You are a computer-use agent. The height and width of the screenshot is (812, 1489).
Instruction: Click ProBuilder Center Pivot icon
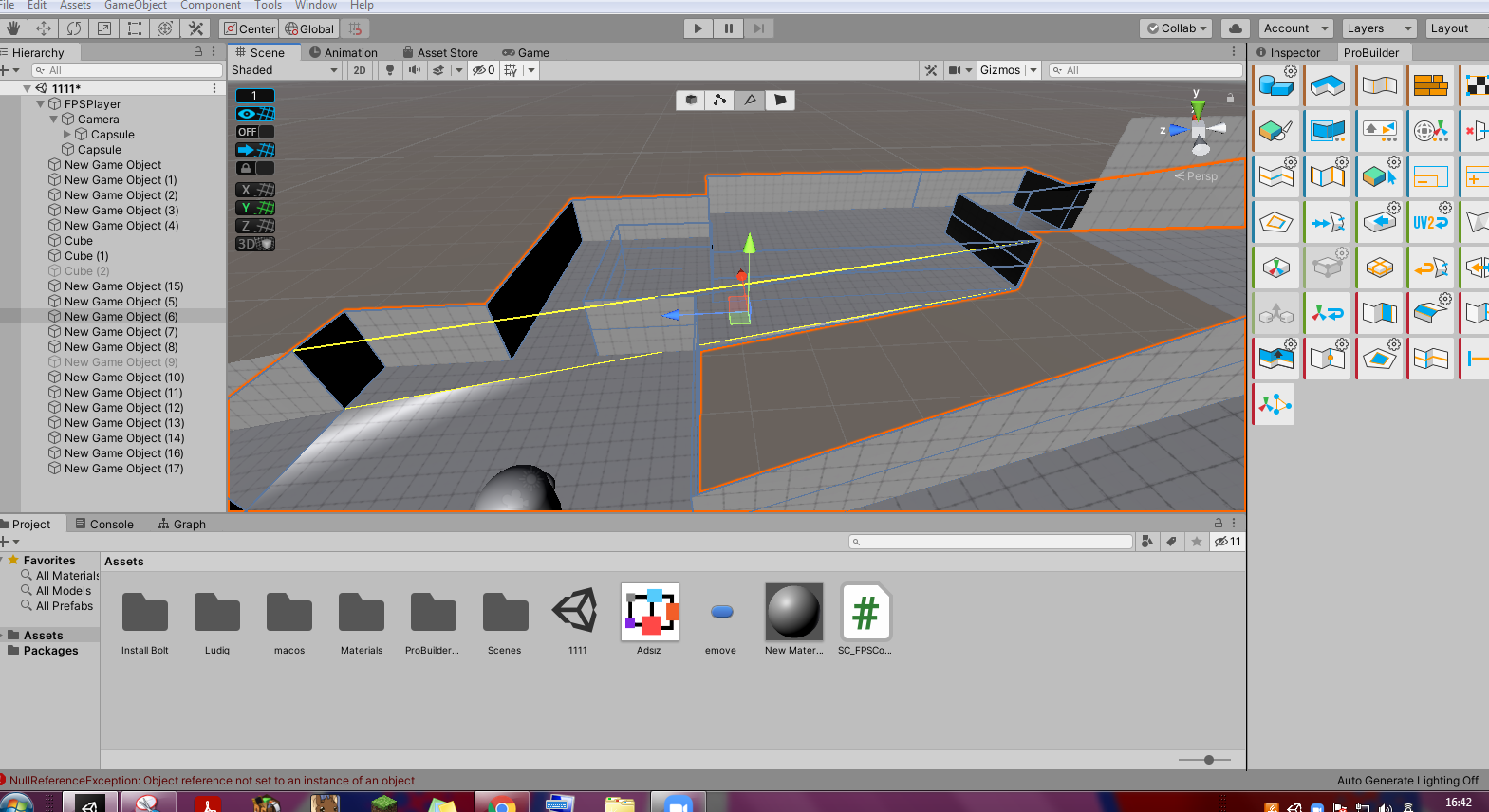(1276, 268)
